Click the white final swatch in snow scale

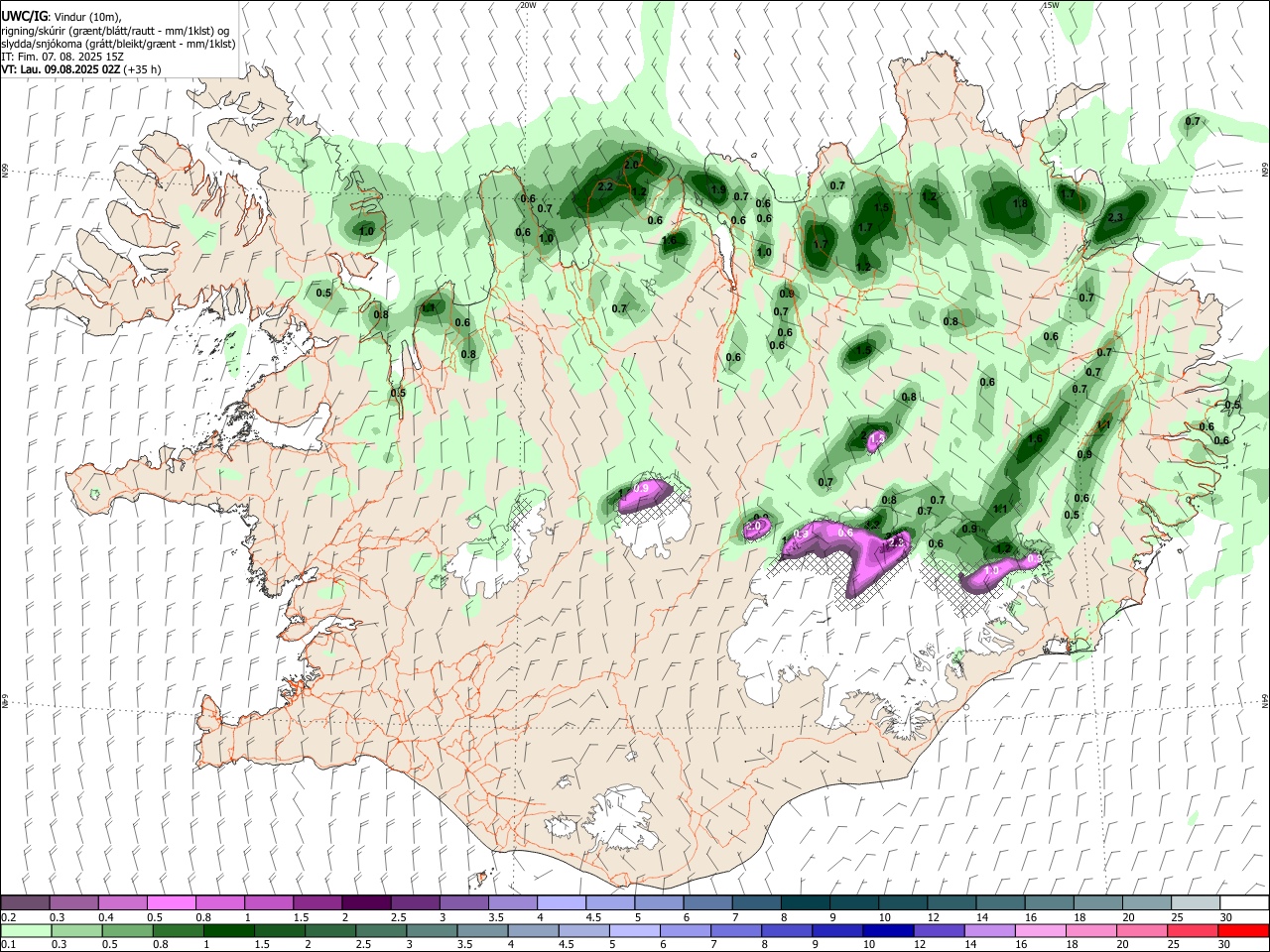(1244, 903)
